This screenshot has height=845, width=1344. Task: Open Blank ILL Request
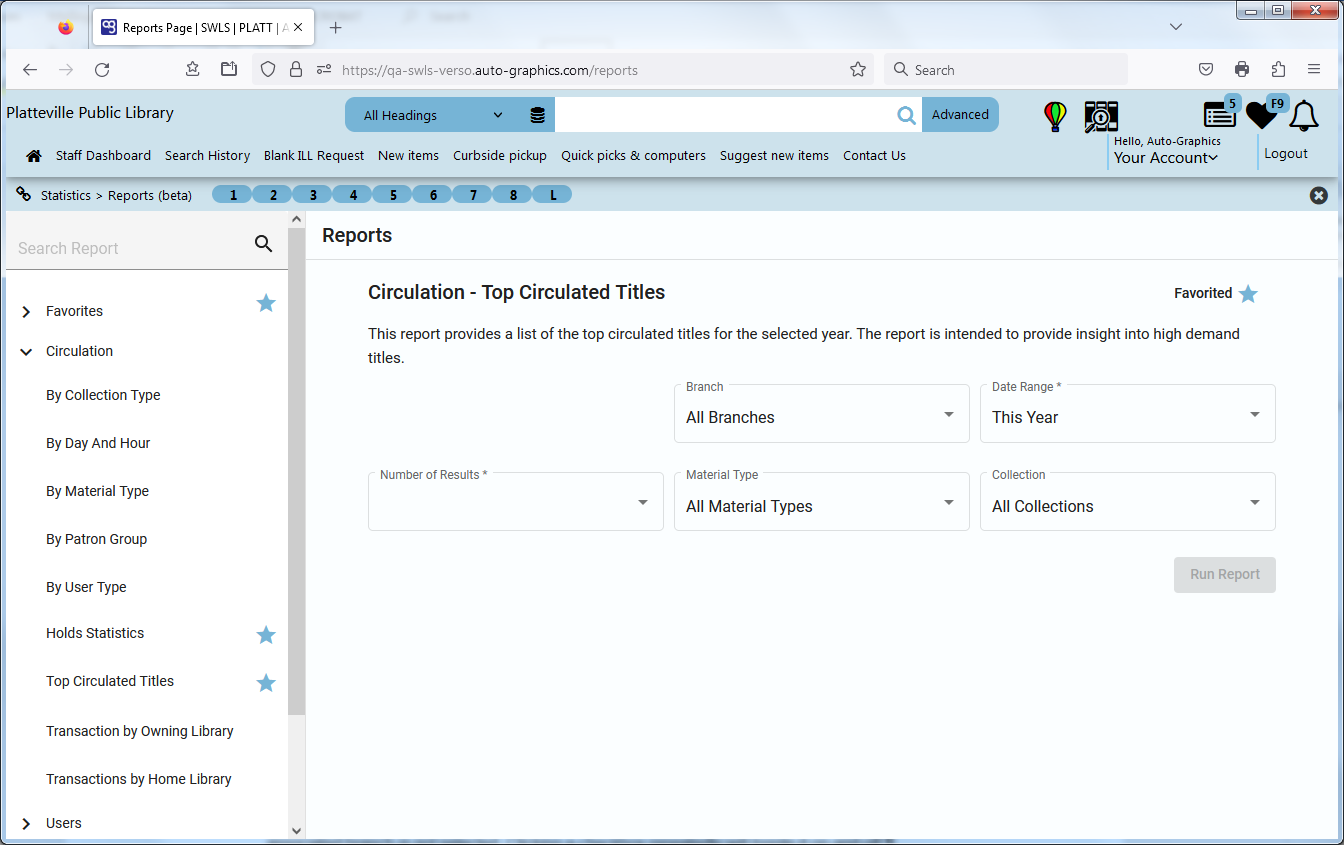pyautogui.click(x=314, y=155)
